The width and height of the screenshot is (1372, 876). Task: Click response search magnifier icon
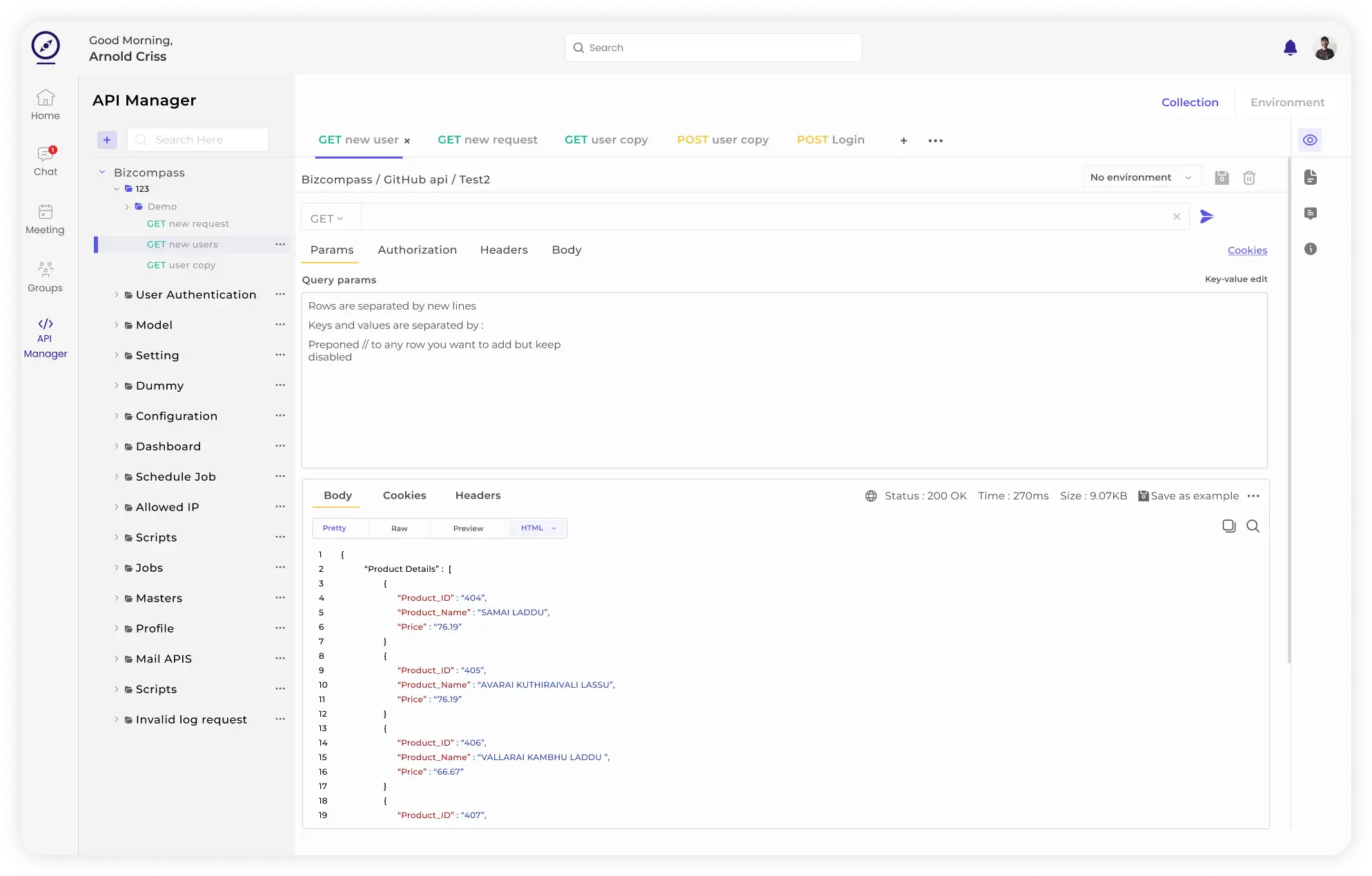click(1253, 526)
